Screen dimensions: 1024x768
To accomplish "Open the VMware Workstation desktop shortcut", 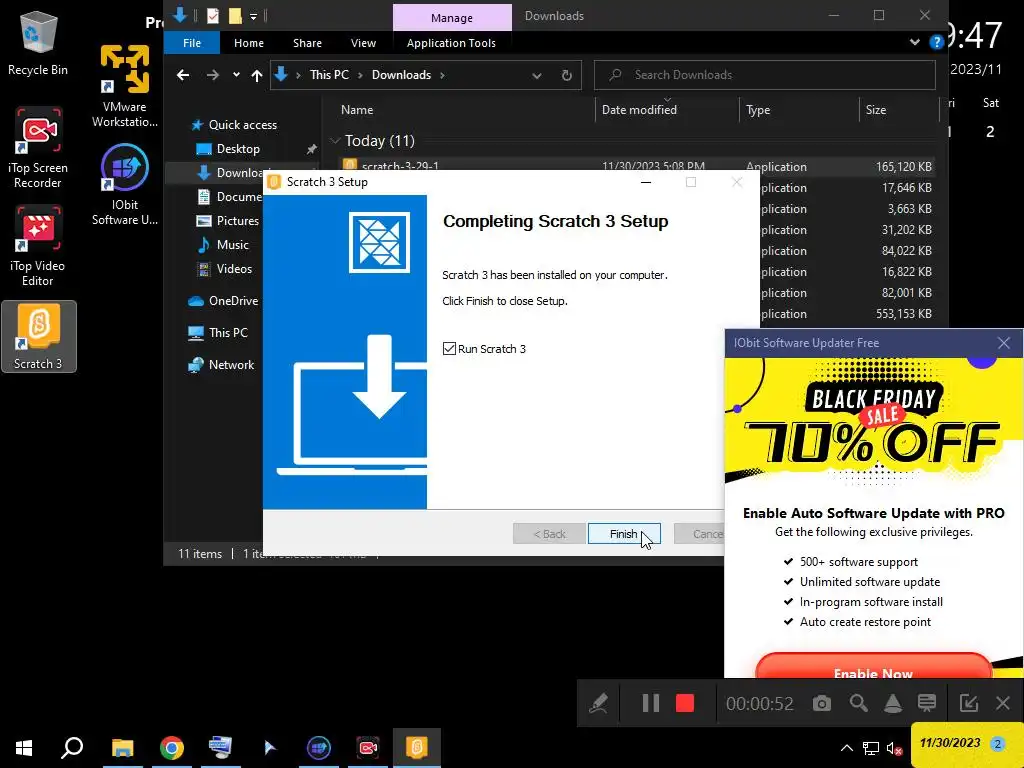I will click(x=124, y=85).
